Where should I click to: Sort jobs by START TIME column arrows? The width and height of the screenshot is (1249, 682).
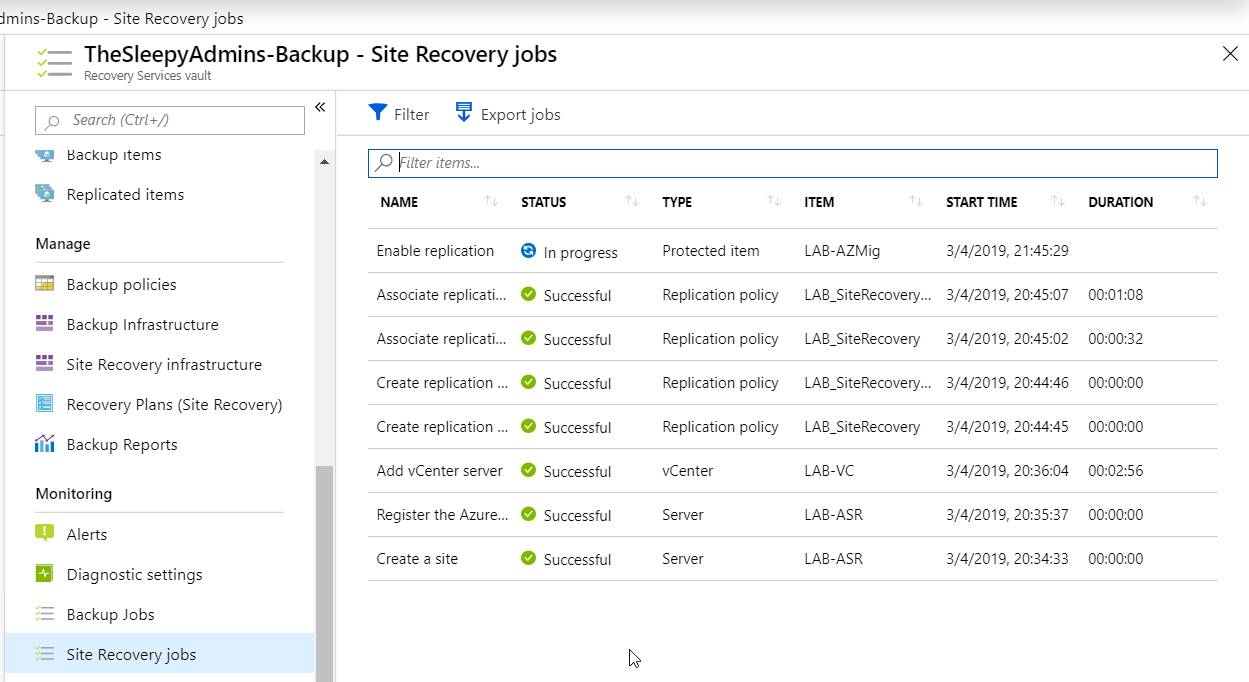pyautogui.click(x=1058, y=202)
